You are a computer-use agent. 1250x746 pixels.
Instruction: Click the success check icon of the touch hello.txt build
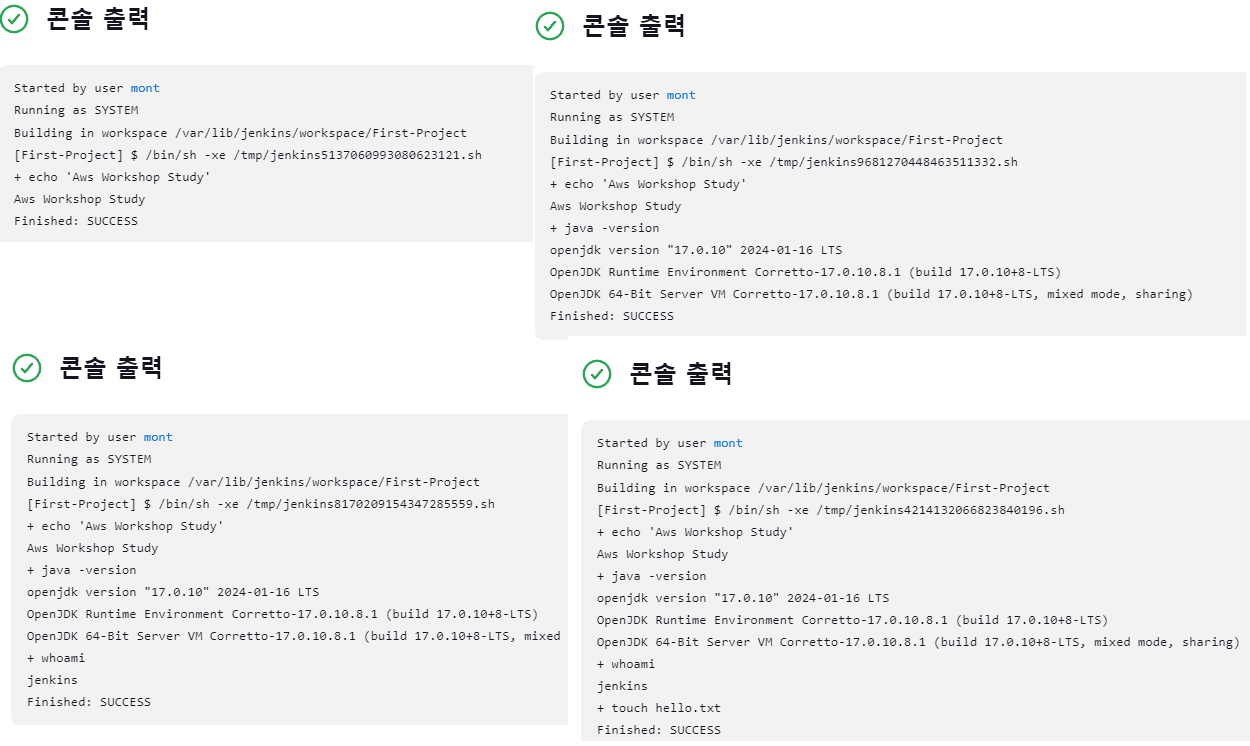597,374
